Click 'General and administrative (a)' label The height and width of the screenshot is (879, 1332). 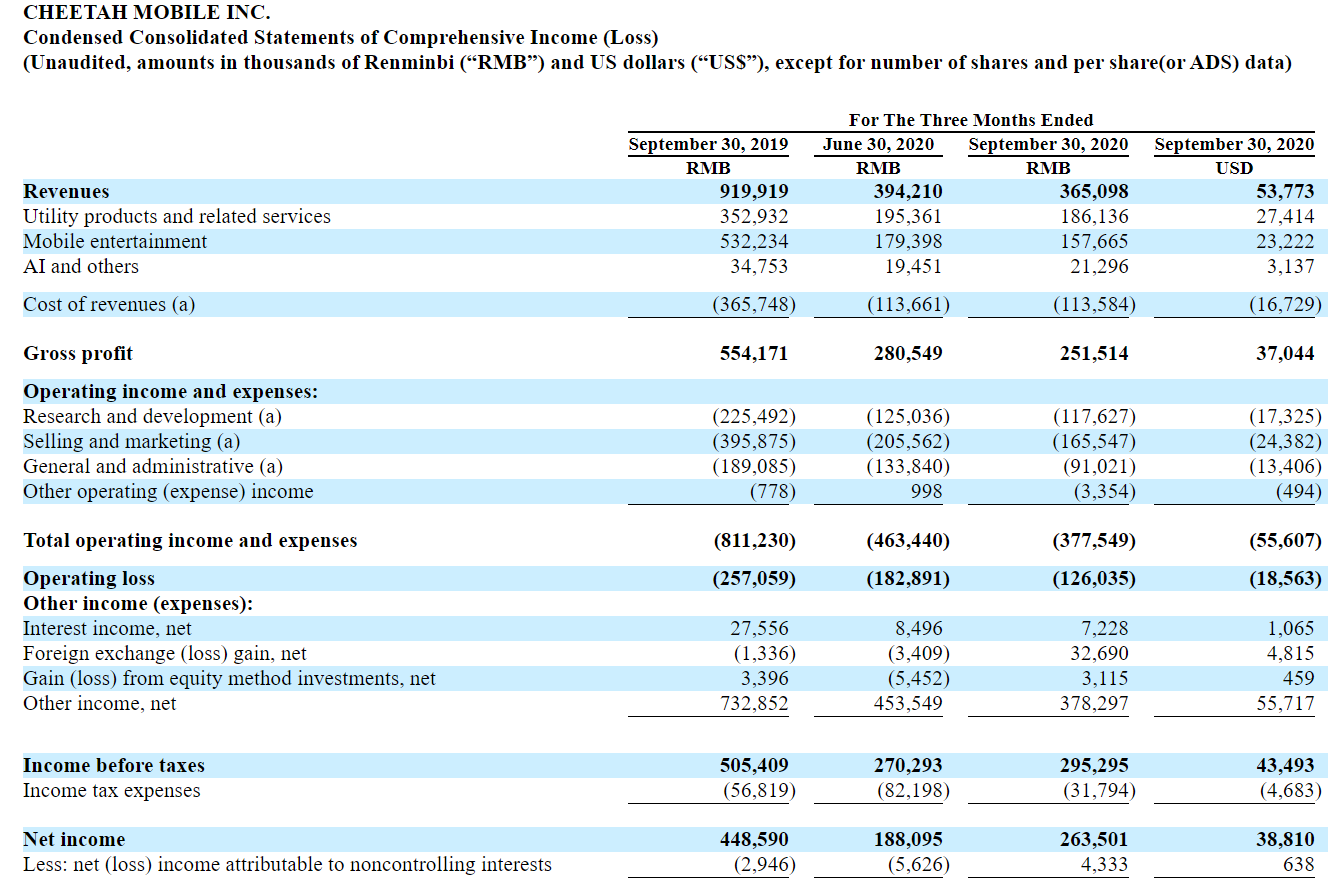coord(153,466)
